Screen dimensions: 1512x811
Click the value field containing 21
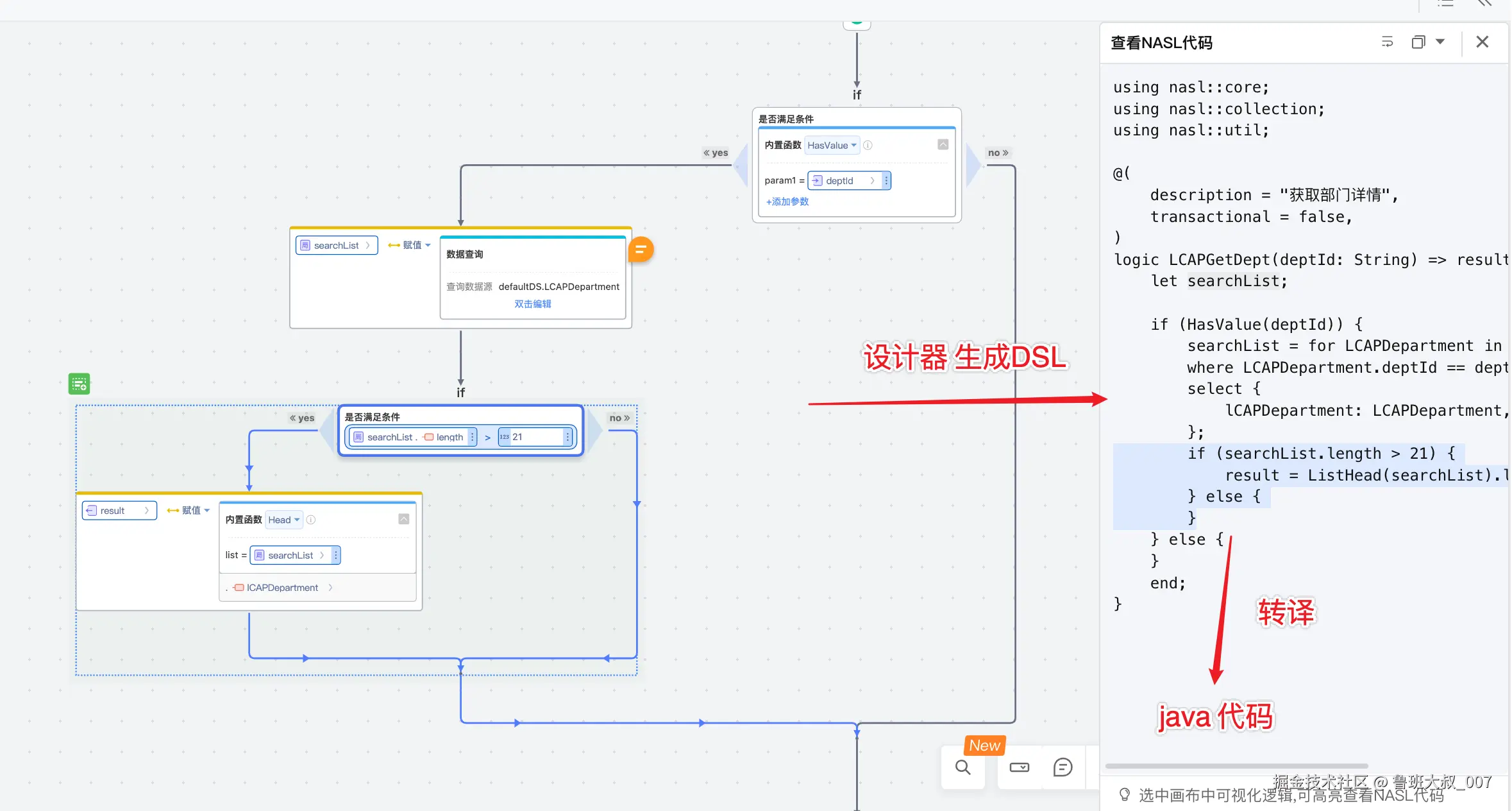pos(534,437)
